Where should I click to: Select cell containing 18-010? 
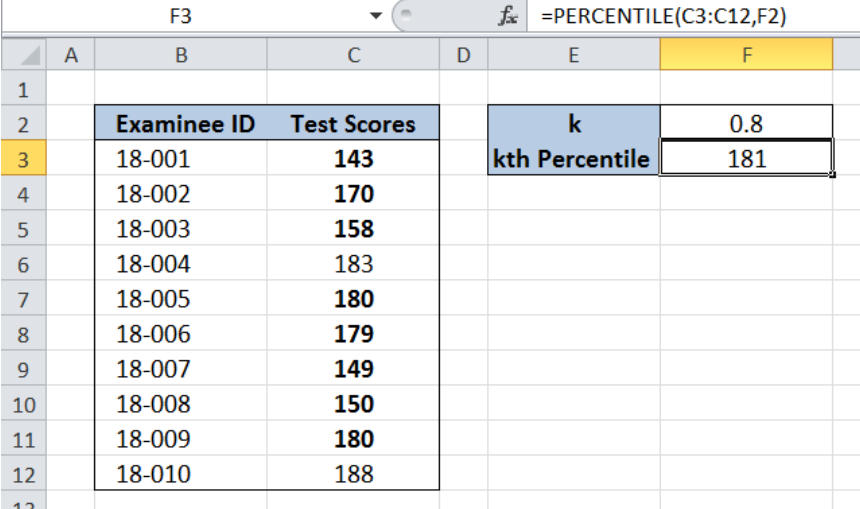[x=181, y=473]
